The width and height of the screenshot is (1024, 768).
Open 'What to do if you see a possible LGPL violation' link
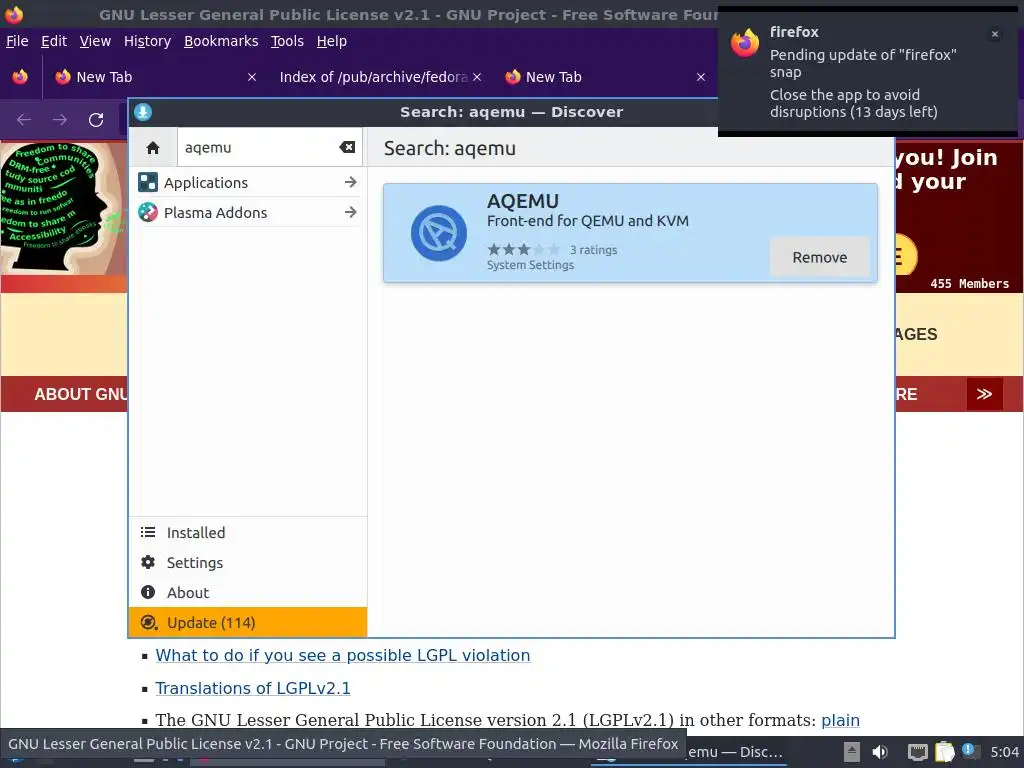(x=343, y=655)
